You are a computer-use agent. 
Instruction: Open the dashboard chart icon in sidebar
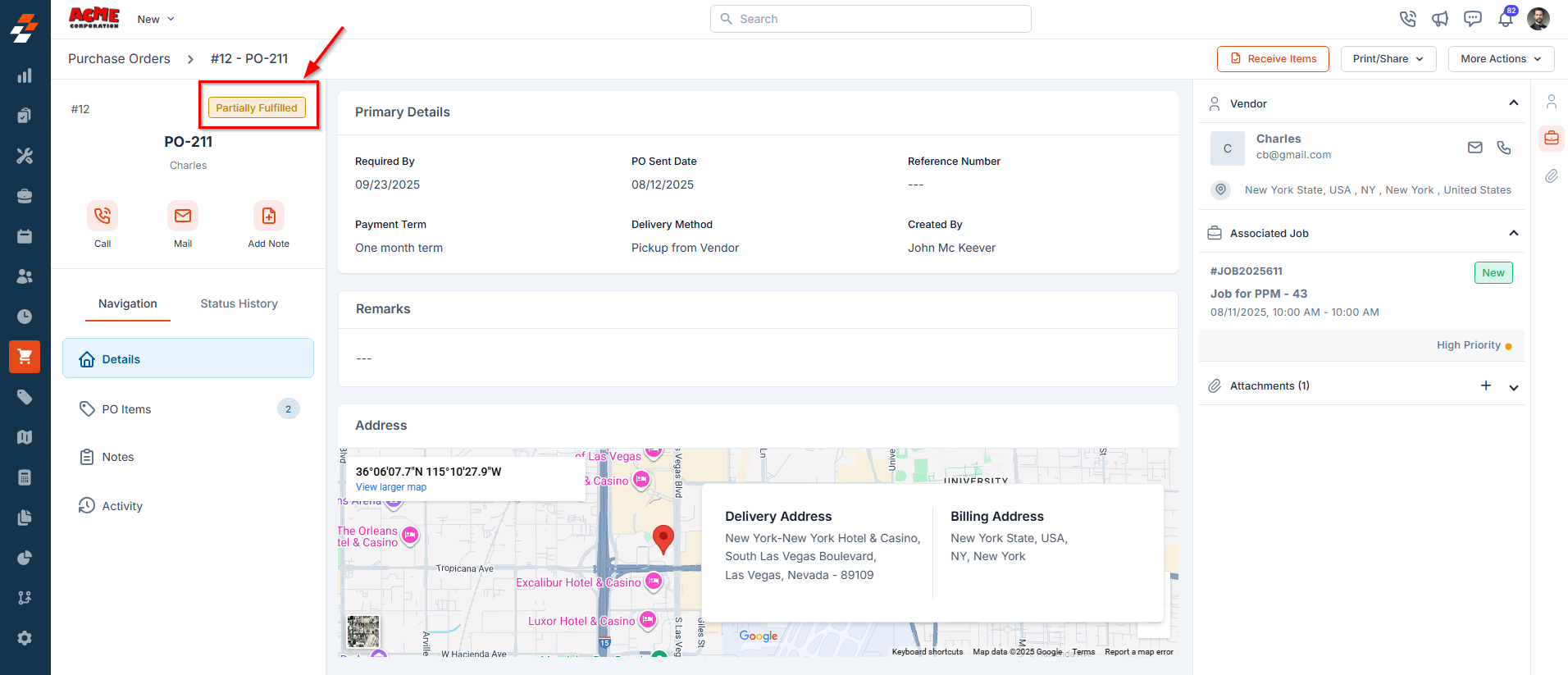click(x=25, y=75)
